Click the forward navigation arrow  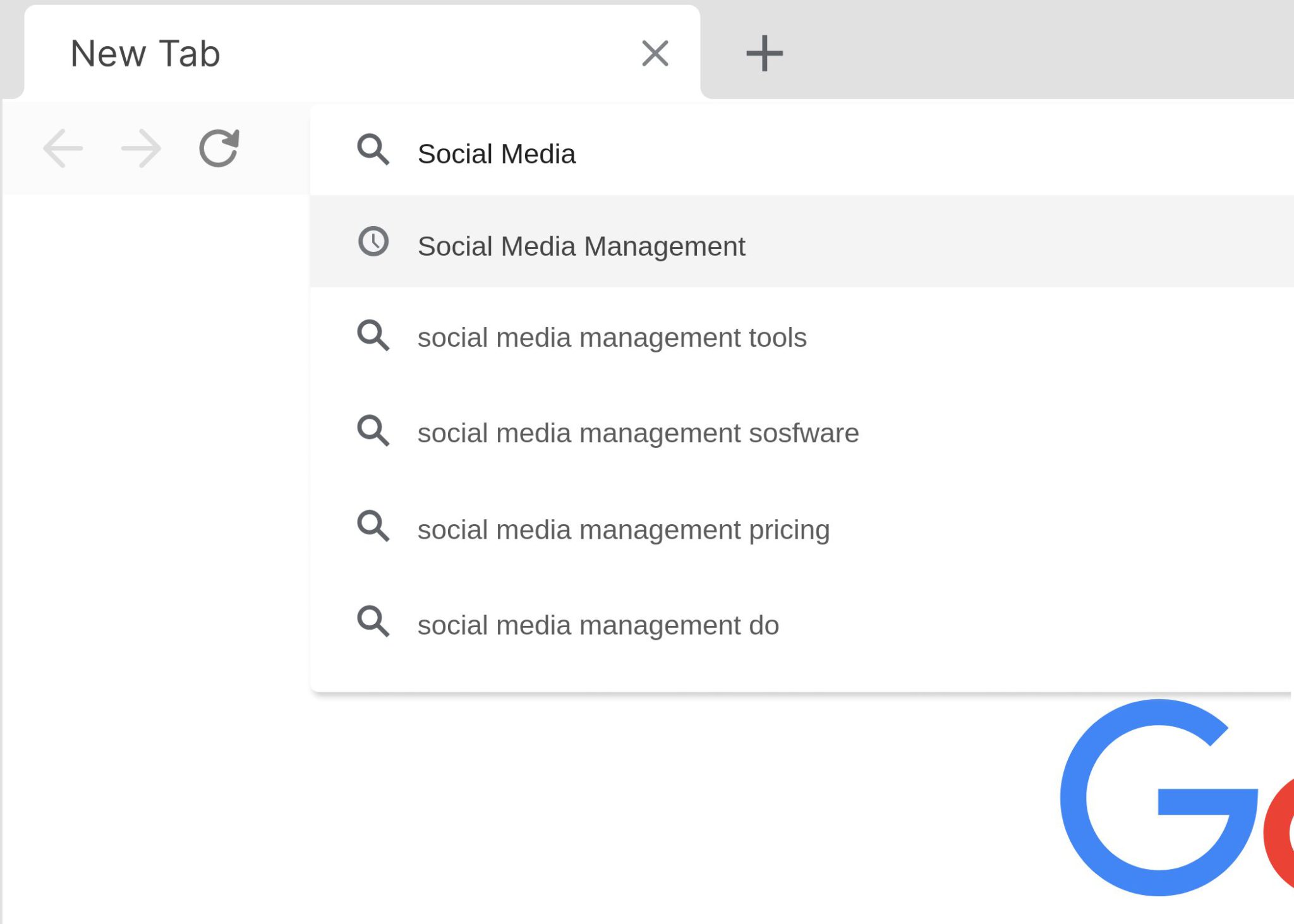tap(139, 148)
